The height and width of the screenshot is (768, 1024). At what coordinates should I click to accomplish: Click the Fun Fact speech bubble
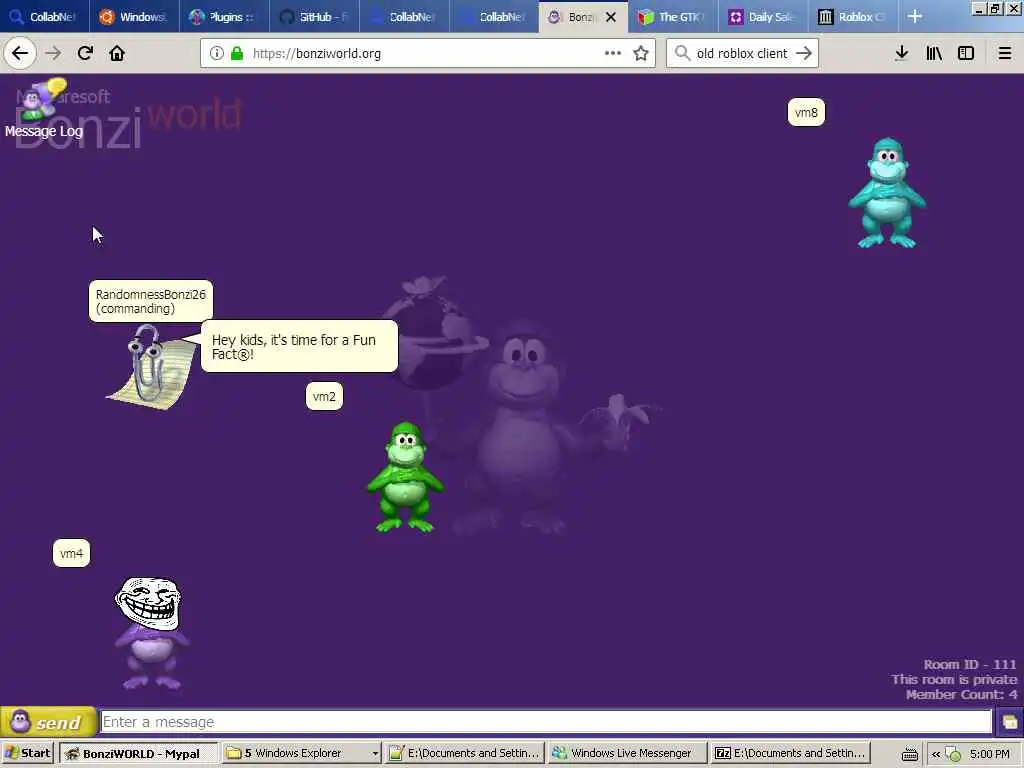299,346
